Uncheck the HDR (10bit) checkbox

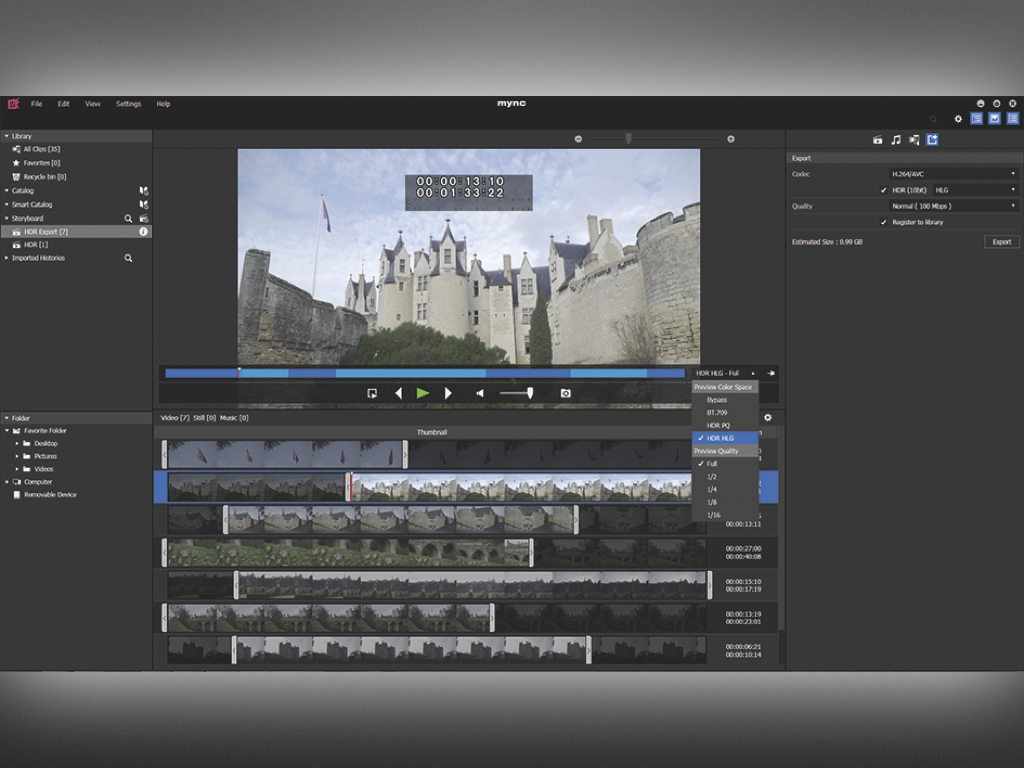tap(883, 190)
